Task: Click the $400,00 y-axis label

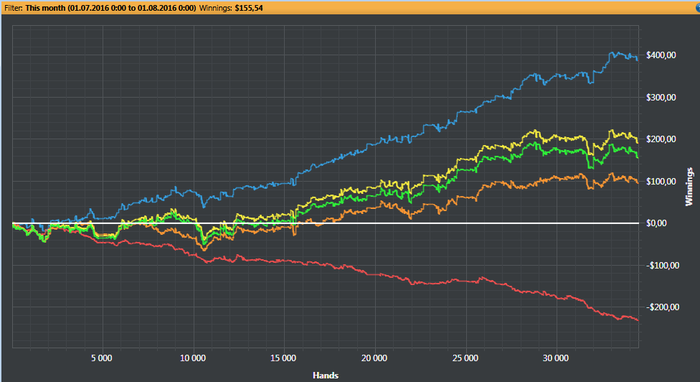Action: 661,55
